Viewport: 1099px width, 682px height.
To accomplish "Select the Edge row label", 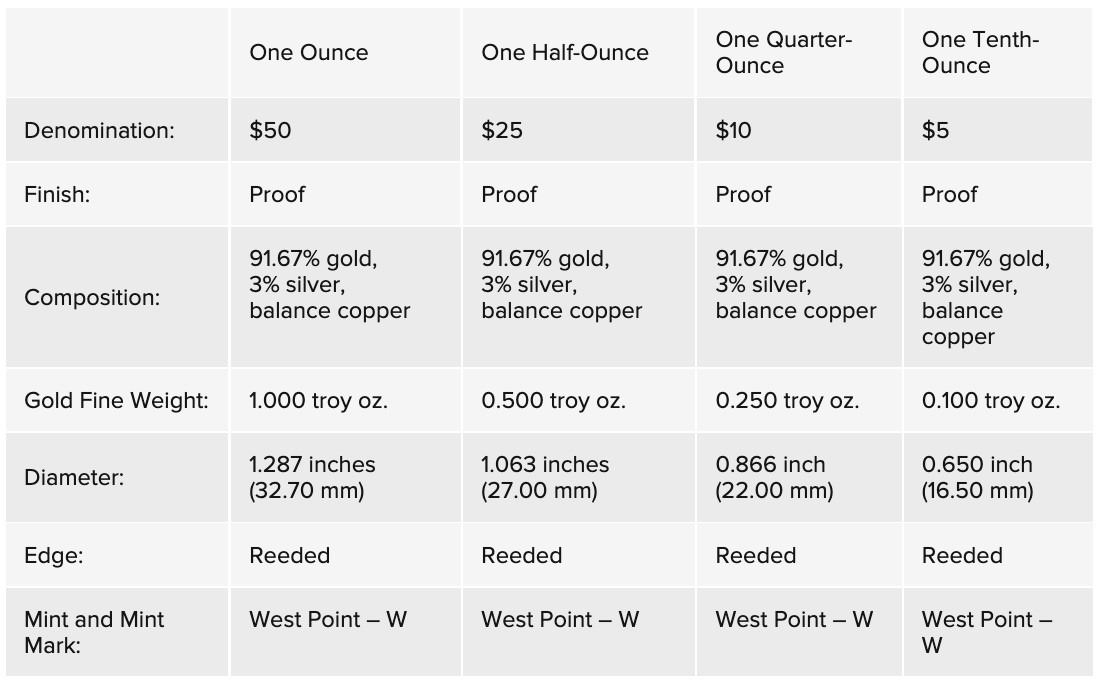I will [x=54, y=556].
